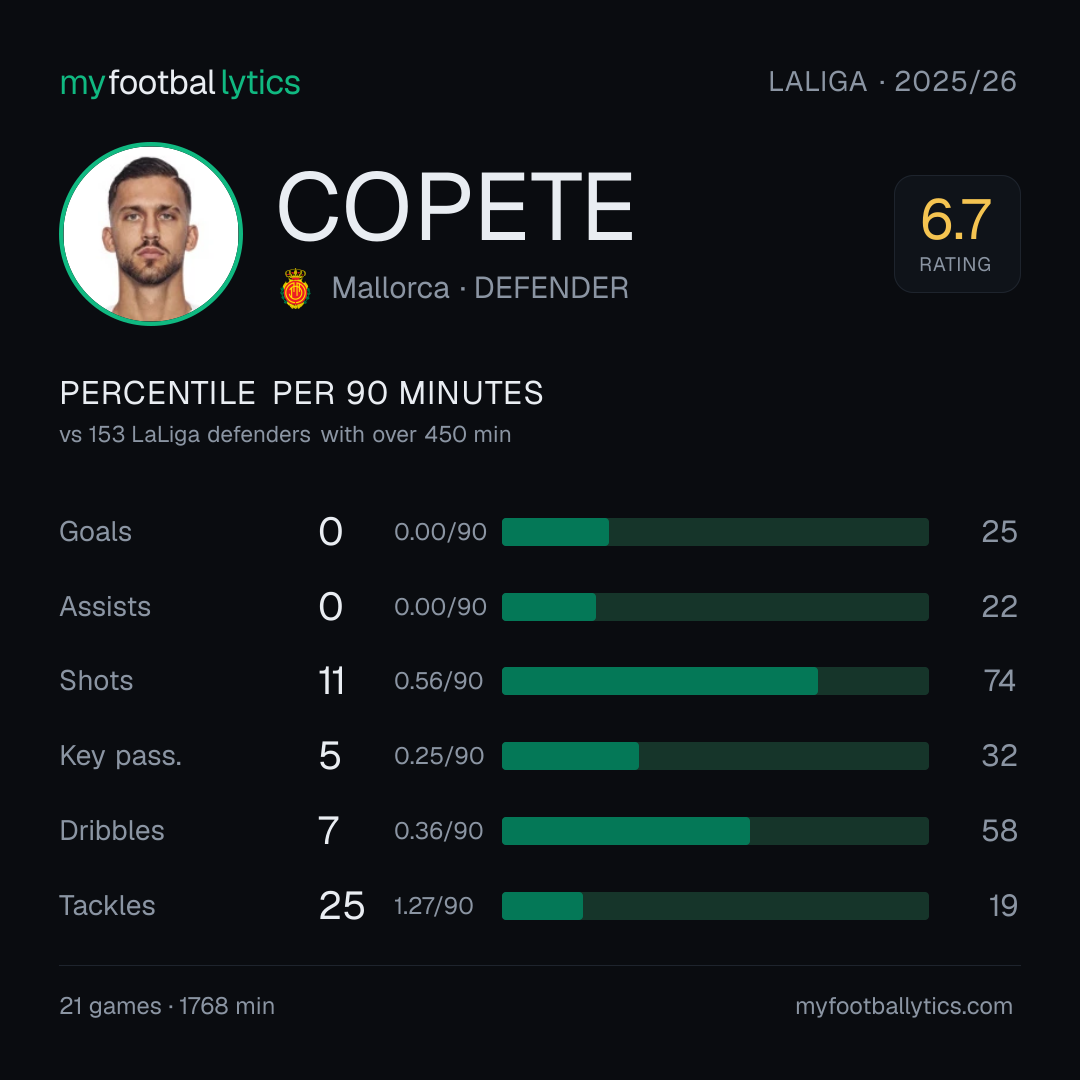Click the Assists percentile bar
This screenshot has width=1080, height=1080.
pos(715,607)
